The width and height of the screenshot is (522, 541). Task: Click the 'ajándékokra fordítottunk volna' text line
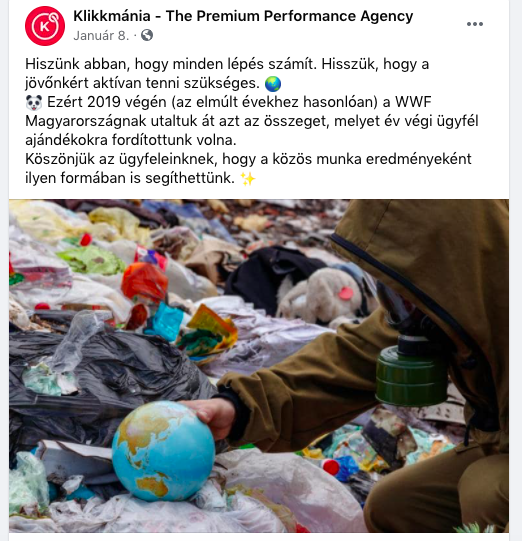click(131, 140)
